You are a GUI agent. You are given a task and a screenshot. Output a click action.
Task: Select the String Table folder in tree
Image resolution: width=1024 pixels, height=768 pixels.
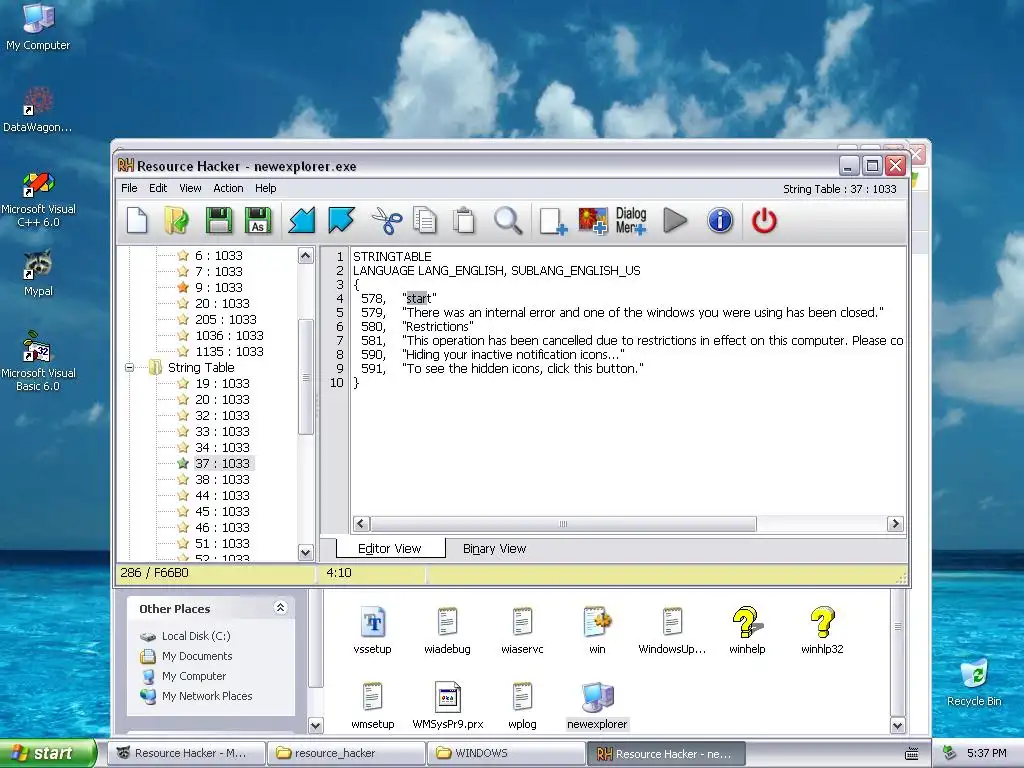(200, 368)
